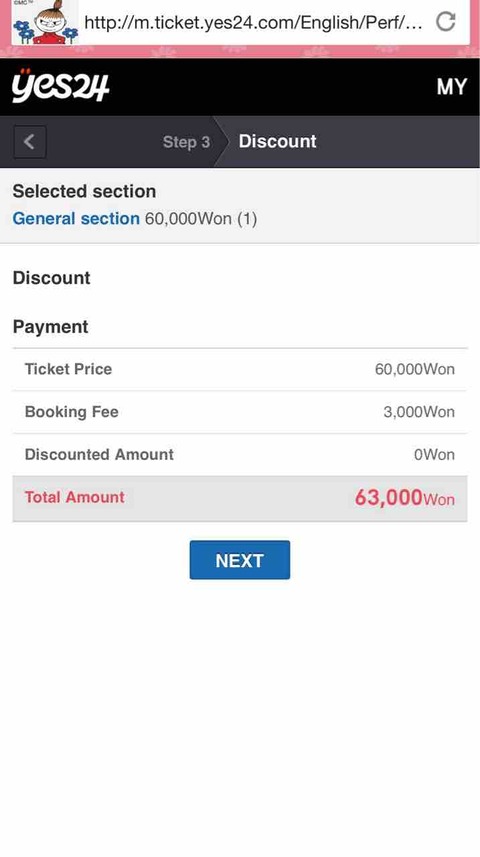480x857 pixels.
Task: Tap the 63,000Won total value
Action: pyautogui.click(x=405, y=498)
